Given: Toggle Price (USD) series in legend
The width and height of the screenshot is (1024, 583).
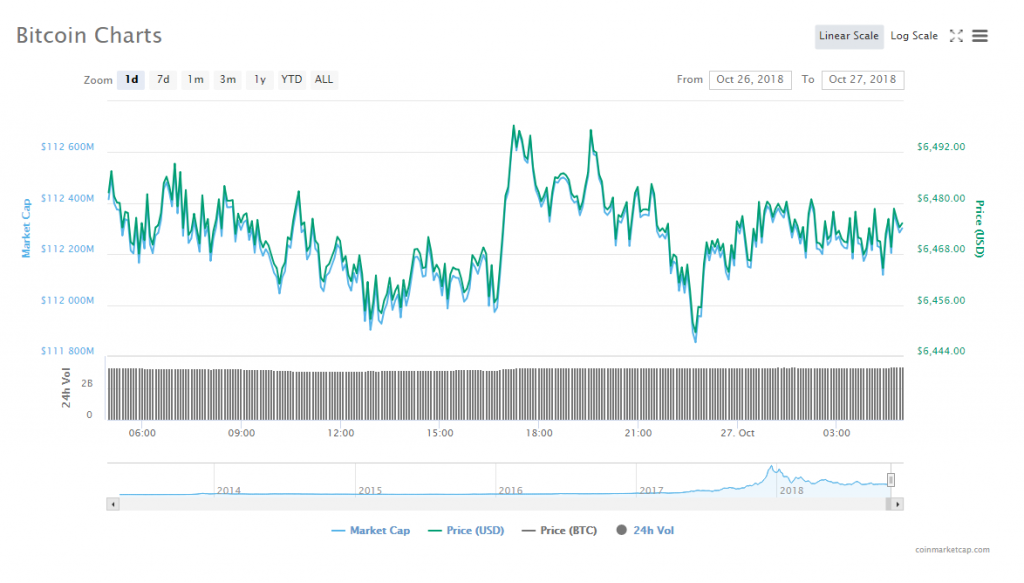Looking at the screenshot, I should click(466, 530).
